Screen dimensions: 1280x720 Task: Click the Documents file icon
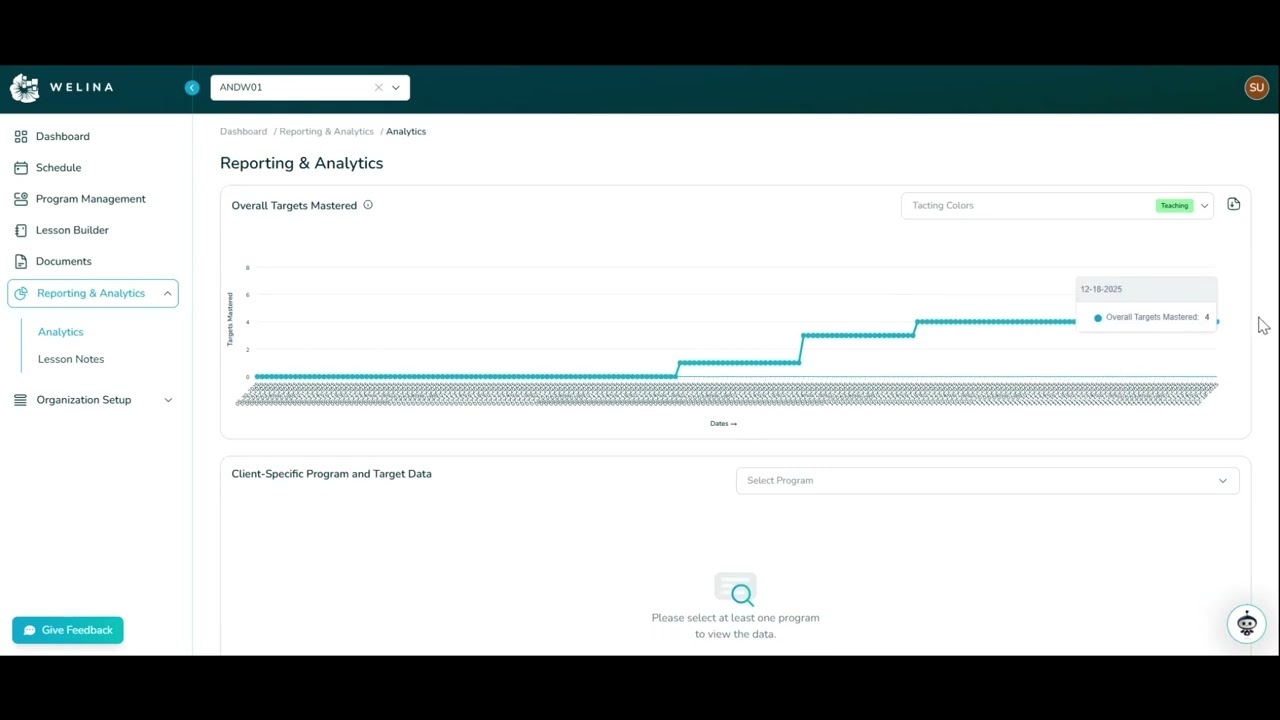[x=21, y=262]
